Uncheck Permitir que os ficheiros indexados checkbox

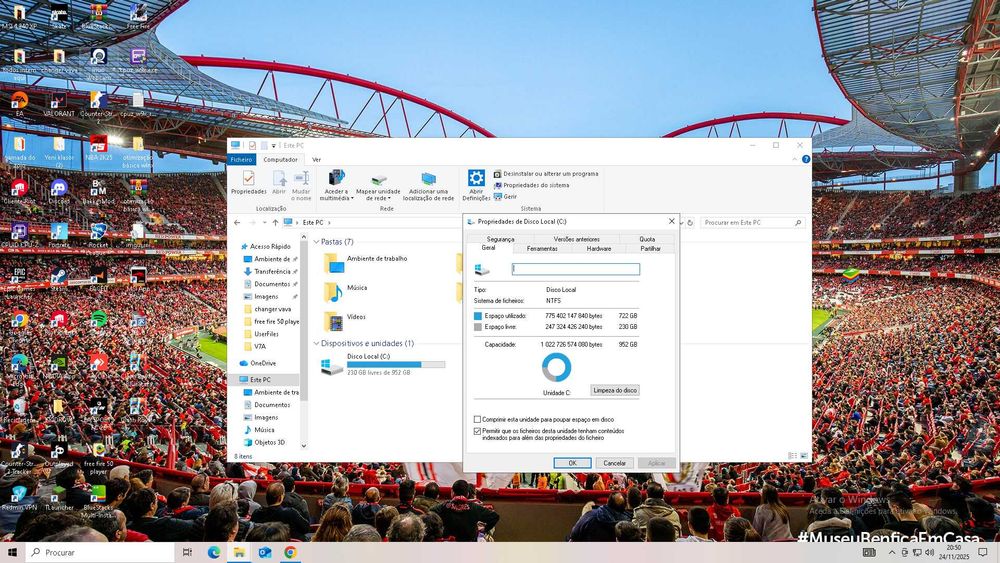coord(477,431)
